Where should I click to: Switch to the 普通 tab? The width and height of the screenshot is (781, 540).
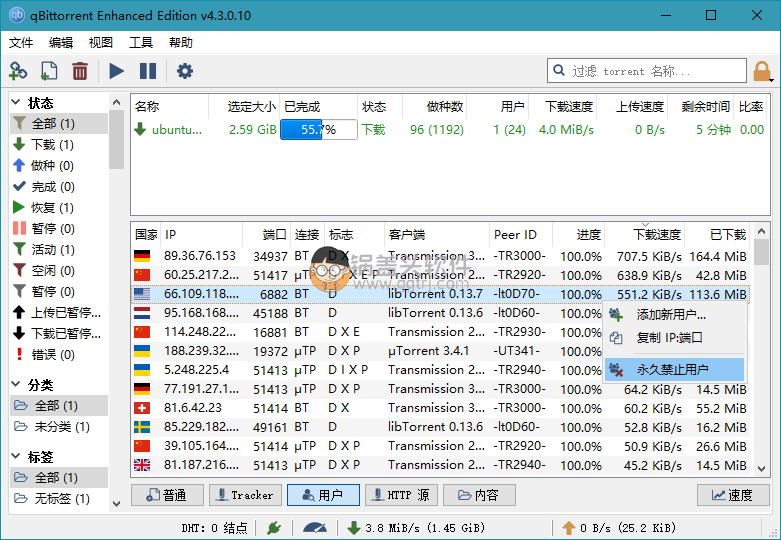tap(167, 495)
